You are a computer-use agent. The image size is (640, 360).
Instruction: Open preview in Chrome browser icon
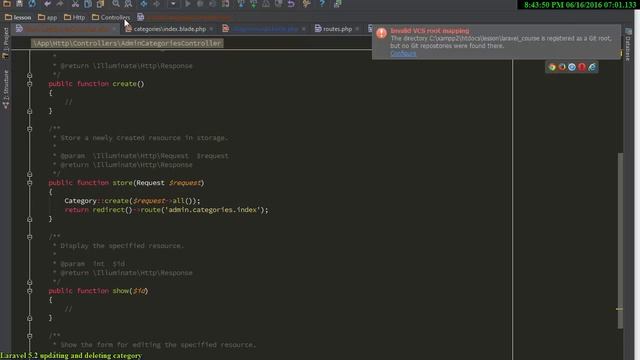point(552,67)
